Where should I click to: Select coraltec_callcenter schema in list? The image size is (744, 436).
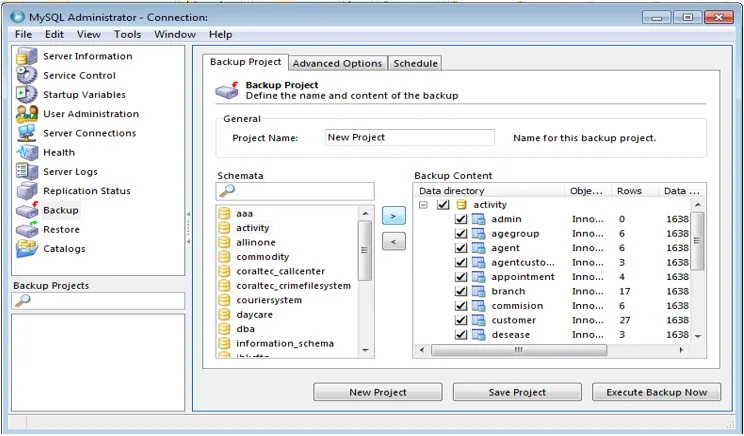coord(280,271)
